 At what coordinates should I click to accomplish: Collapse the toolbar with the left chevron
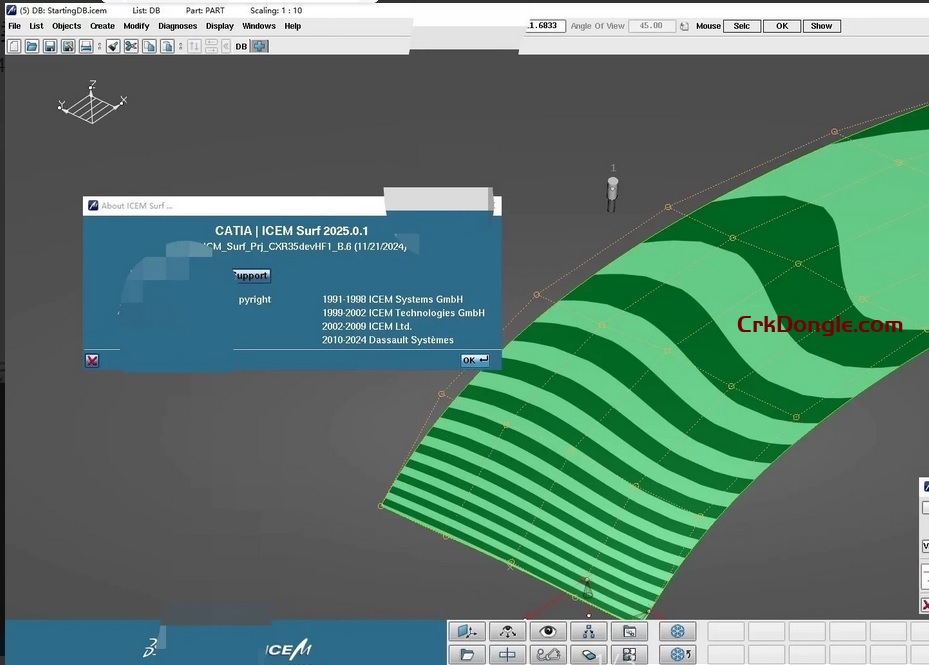pos(225,46)
